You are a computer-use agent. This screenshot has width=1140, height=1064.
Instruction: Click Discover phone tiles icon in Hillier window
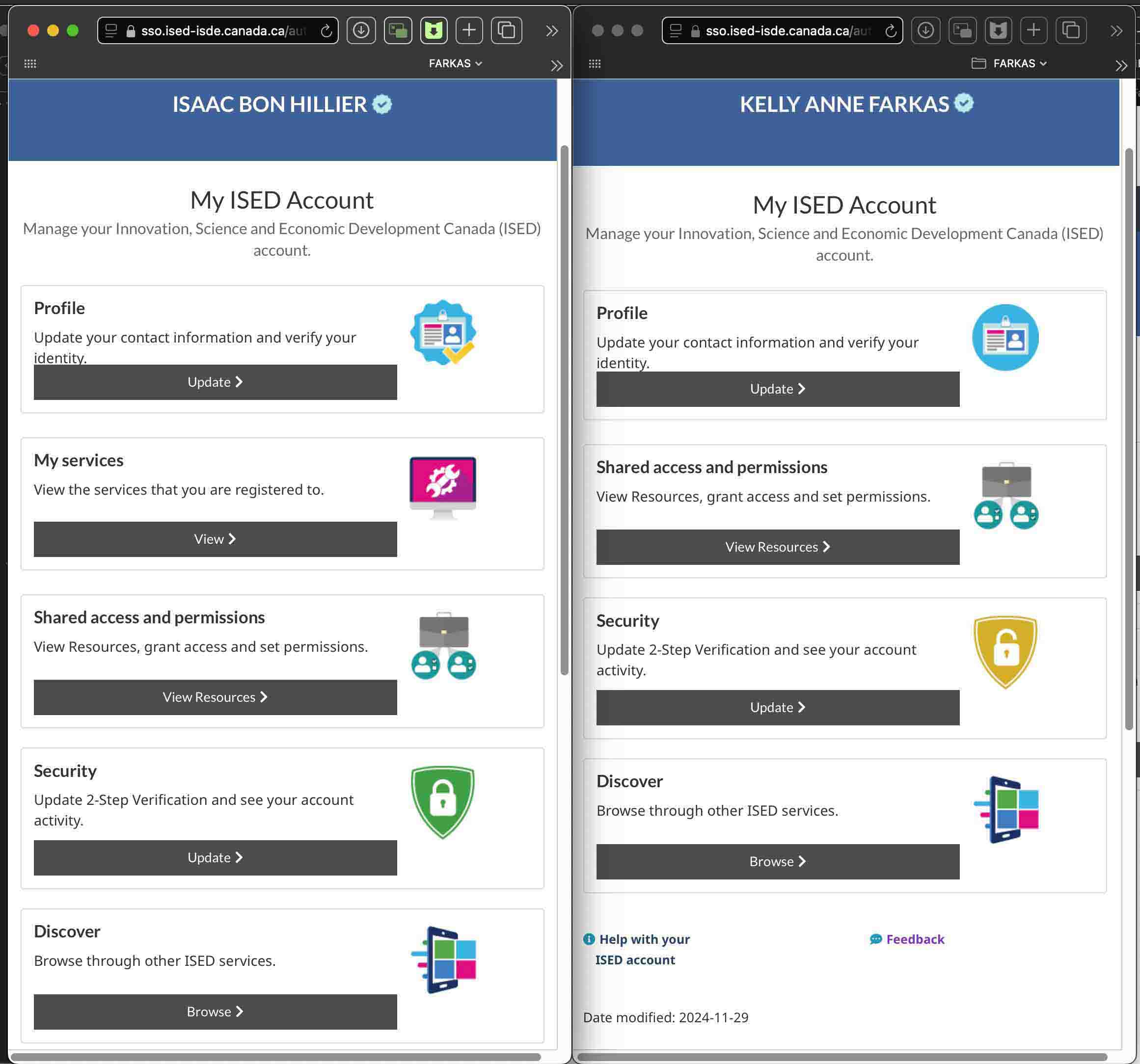(x=443, y=960)
